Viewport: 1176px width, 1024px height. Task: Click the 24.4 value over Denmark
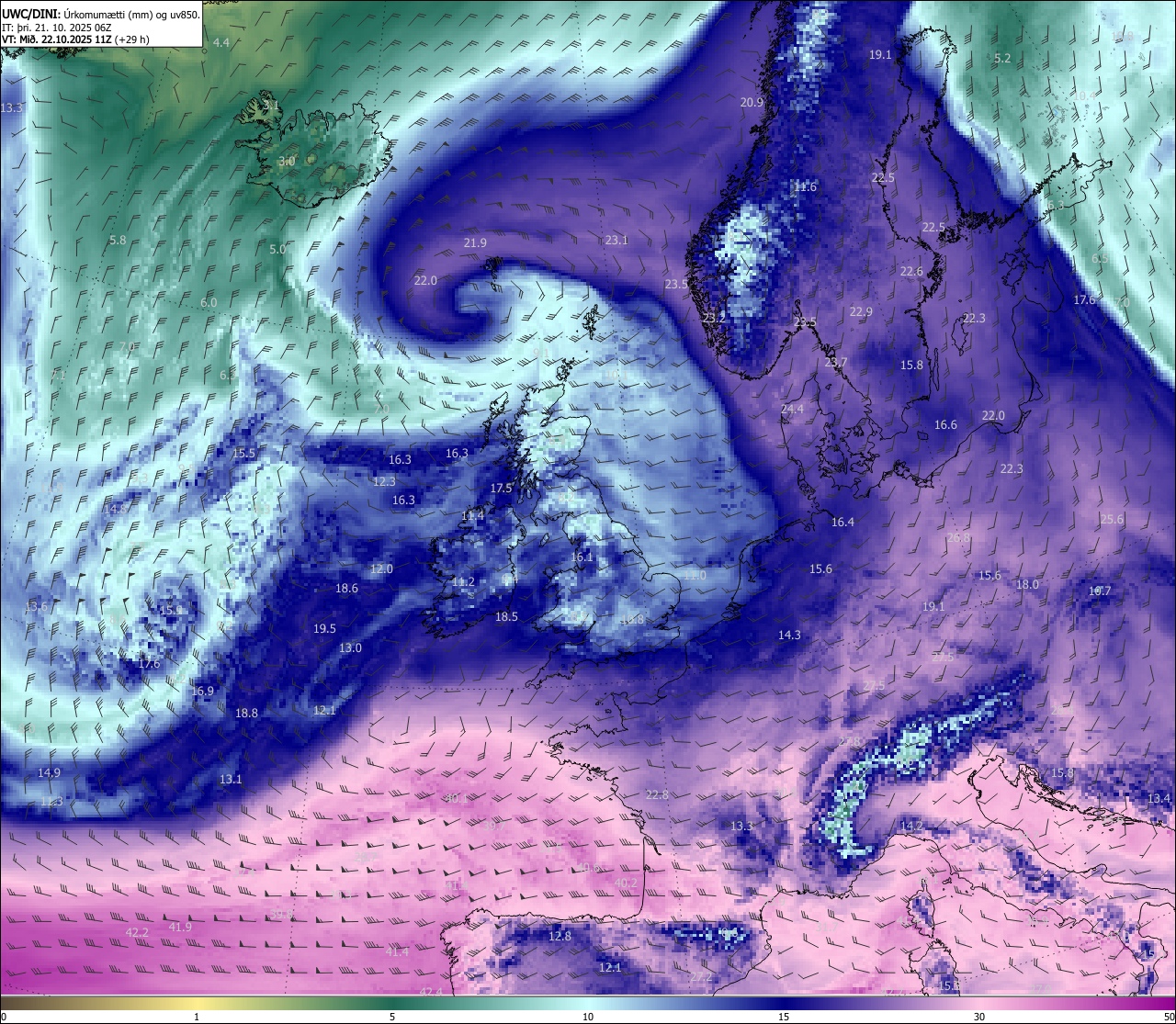click(792, 410)
